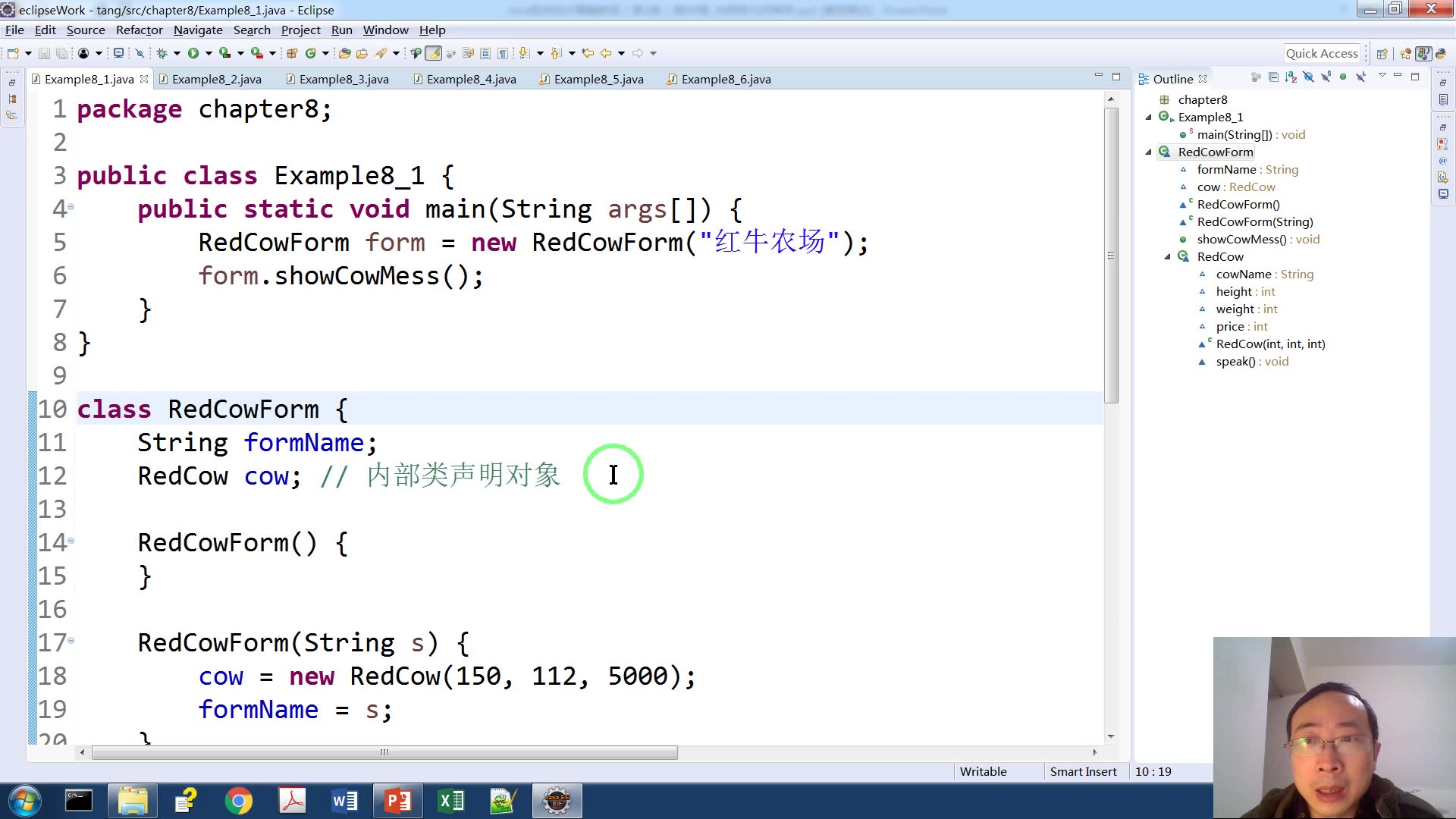1456x819 pixels.
Task: Expand the RedCowForm class in Outline
Action: pyautogui.click(x=1148, y=151)
